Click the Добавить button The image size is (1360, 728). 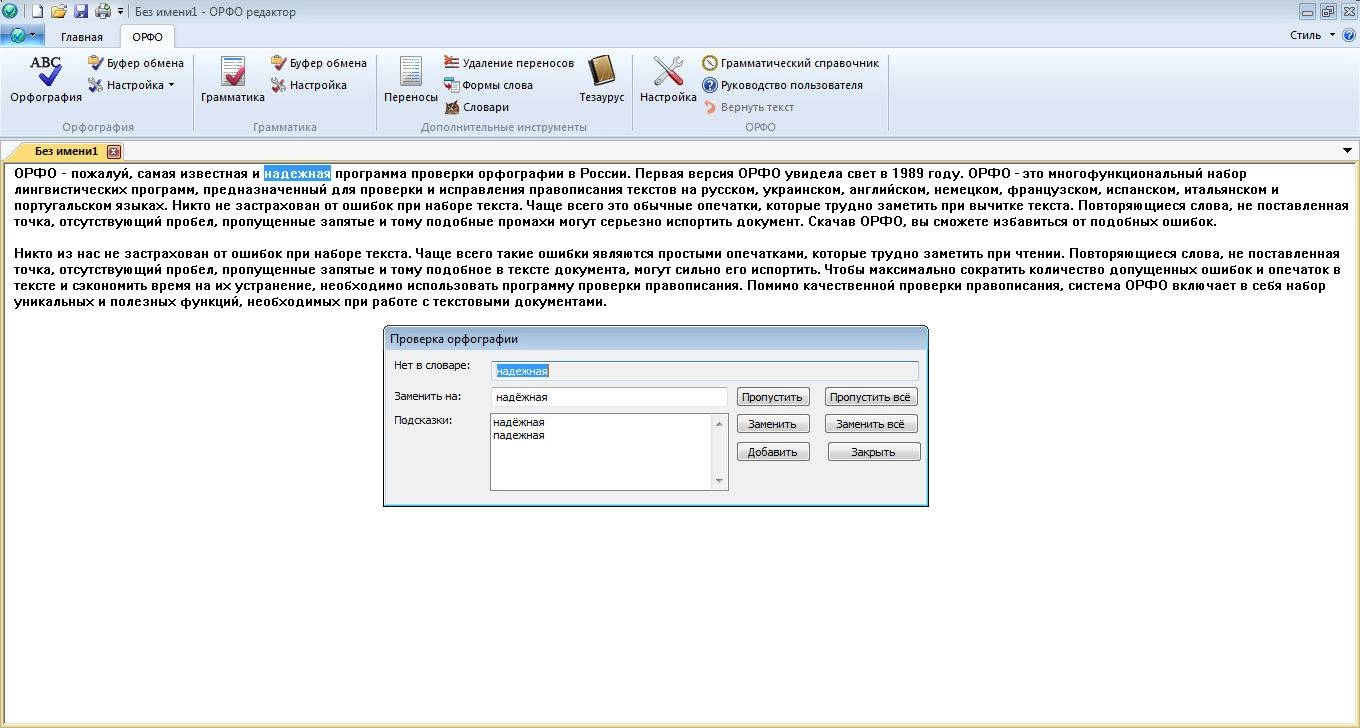[x=772, y=452]
